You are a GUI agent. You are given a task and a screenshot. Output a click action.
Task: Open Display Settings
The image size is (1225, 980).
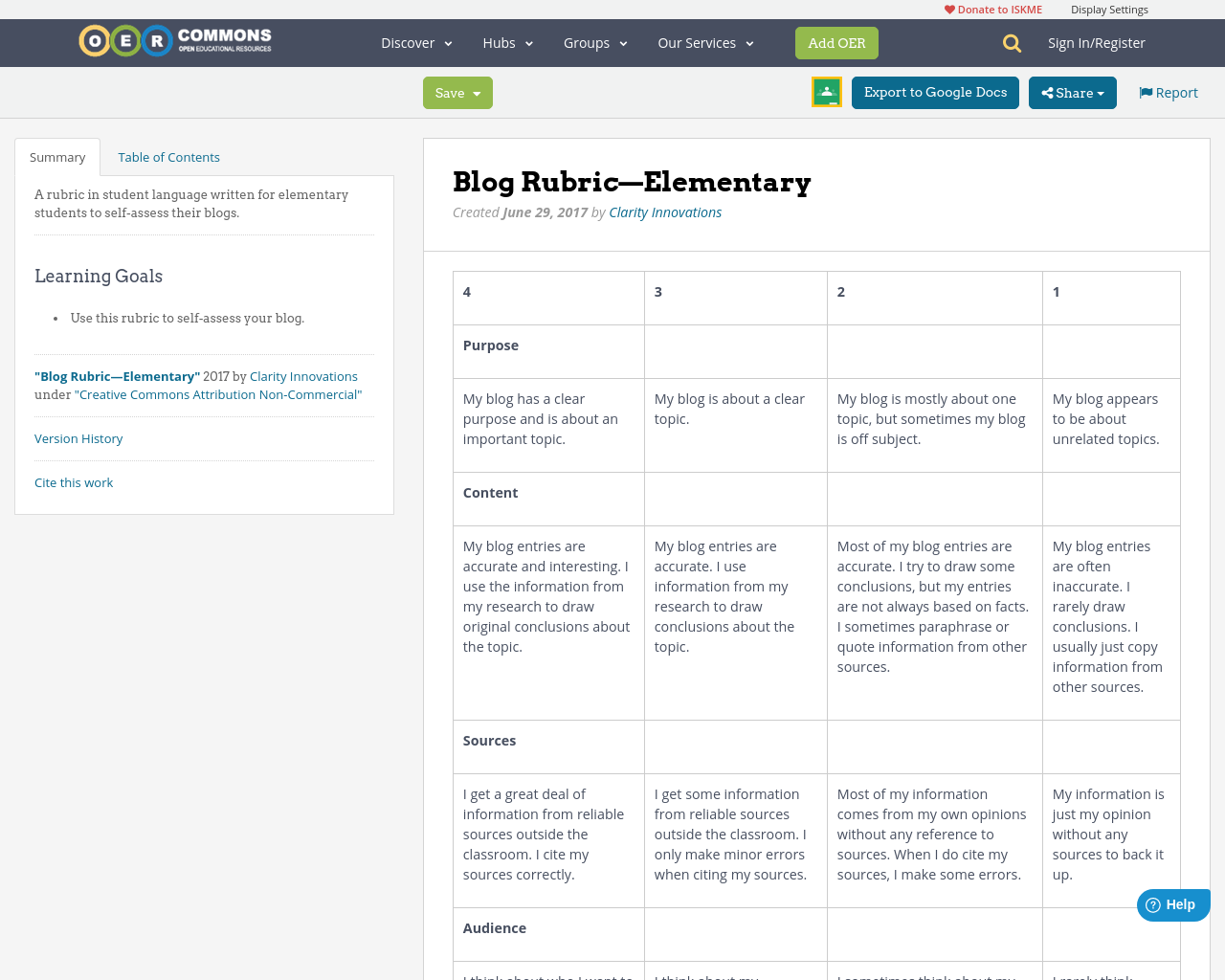click(x=1109, y=8)
